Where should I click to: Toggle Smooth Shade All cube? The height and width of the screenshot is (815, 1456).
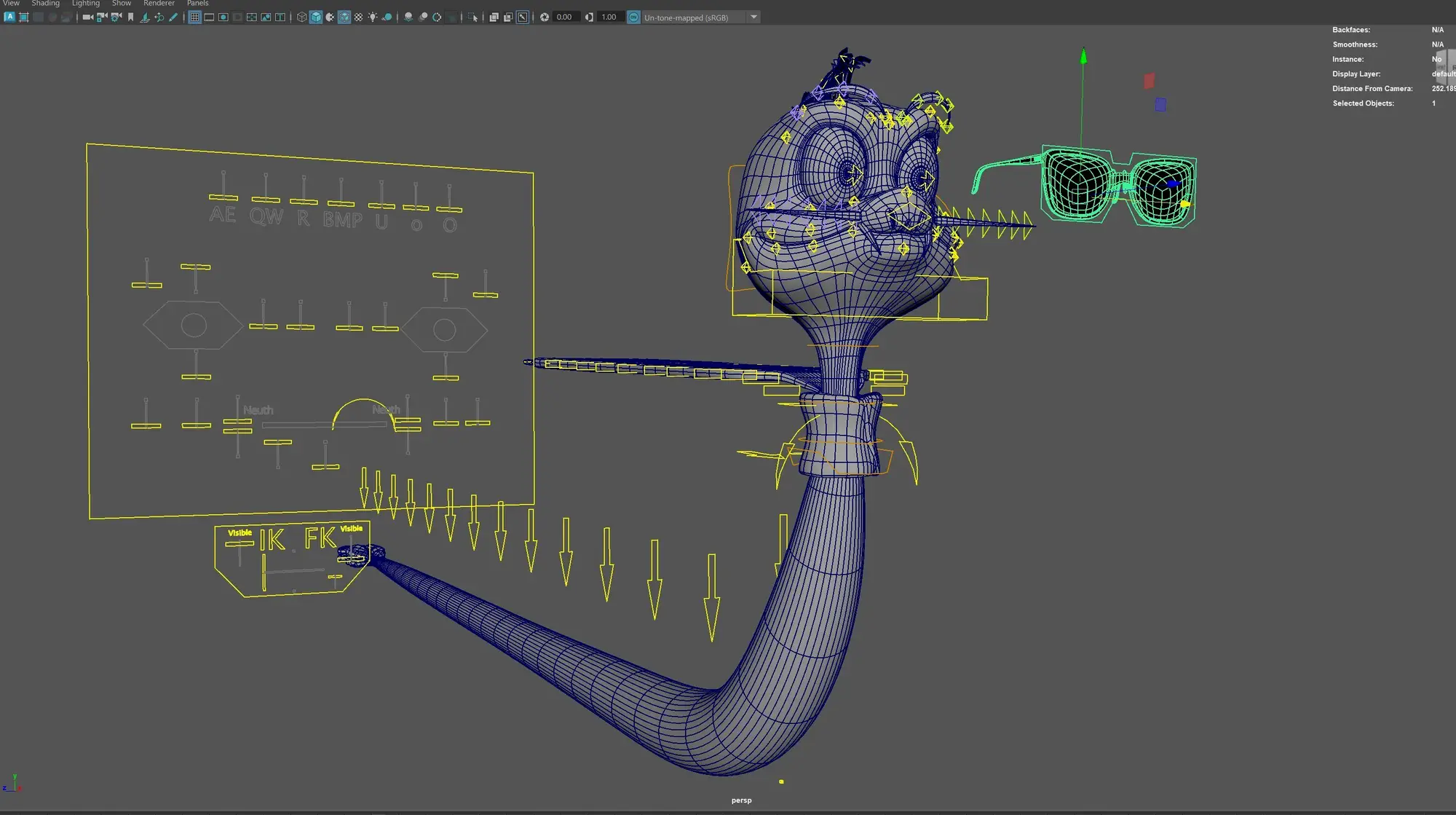pos(316,17)
